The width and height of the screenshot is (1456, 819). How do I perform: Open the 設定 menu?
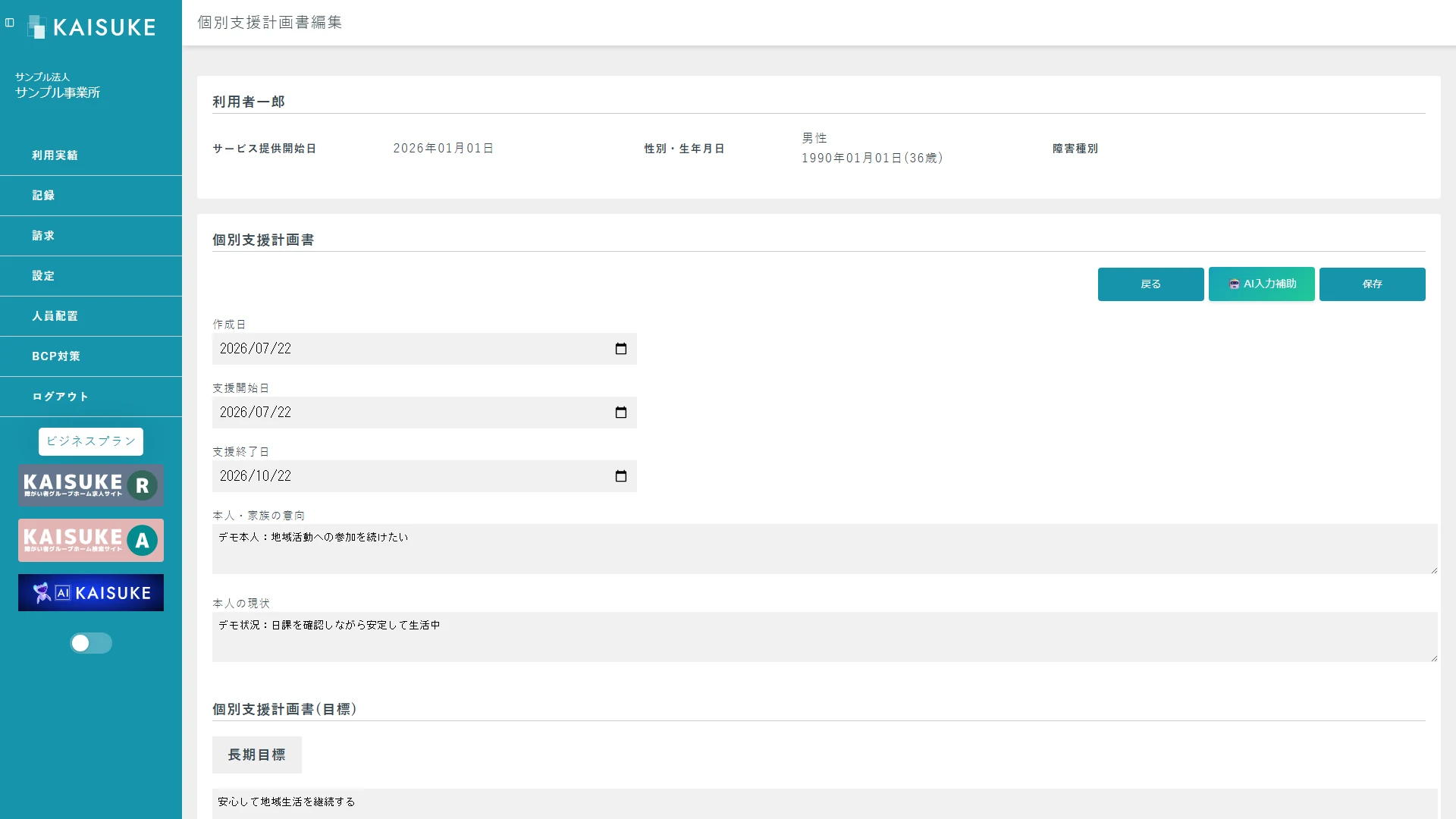tap(91, 276)
